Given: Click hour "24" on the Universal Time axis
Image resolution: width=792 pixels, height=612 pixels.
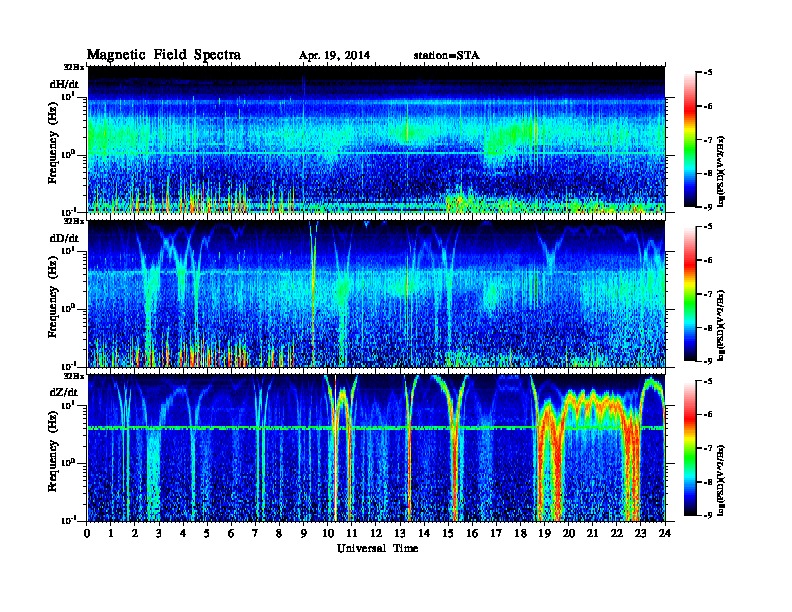Looking at the screenshot, I should pyautogui.click(x=665, y=533).
